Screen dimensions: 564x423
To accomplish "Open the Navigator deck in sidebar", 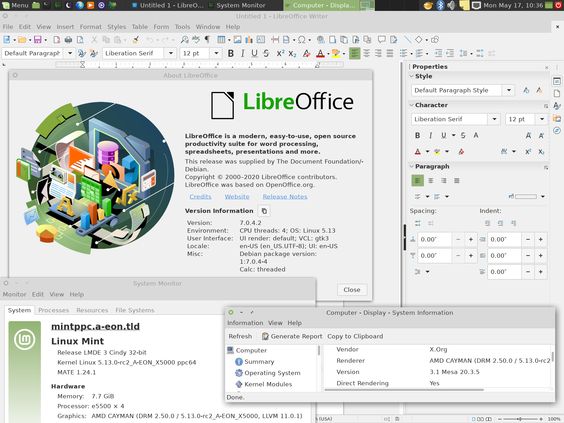I will click(x=557, y=130).
